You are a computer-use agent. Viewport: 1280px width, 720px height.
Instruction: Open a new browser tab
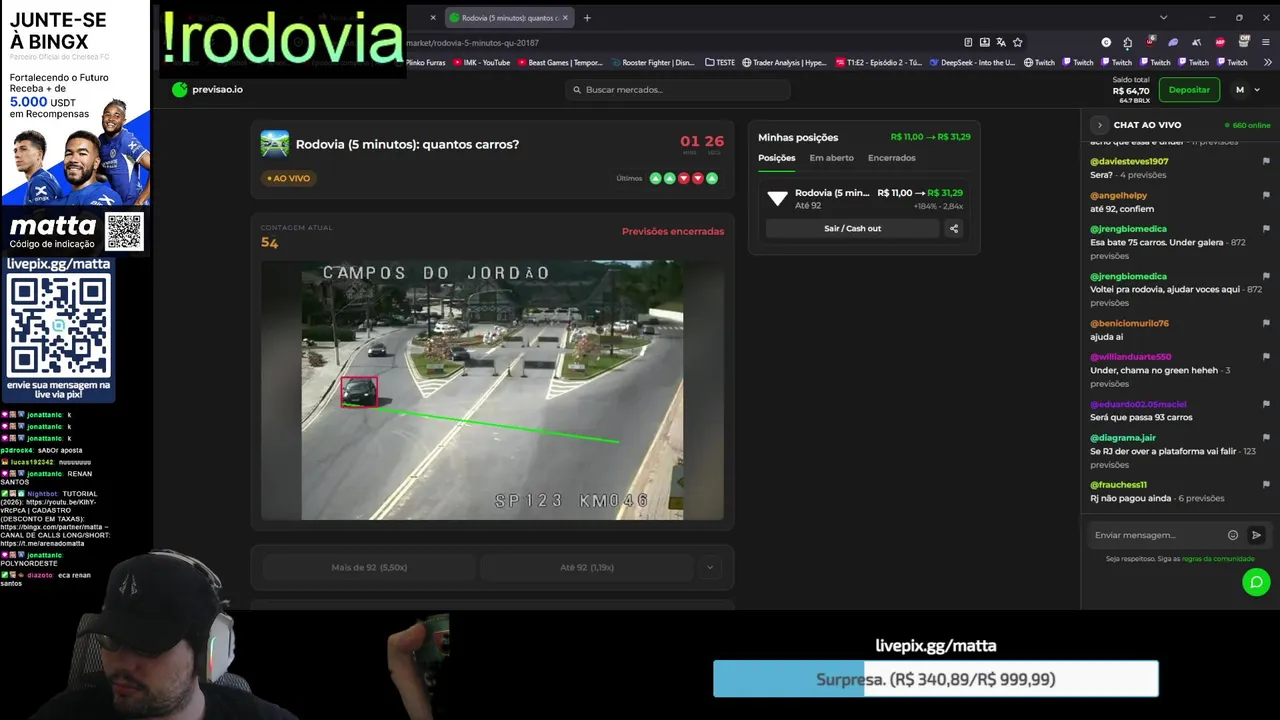[587, 18]
